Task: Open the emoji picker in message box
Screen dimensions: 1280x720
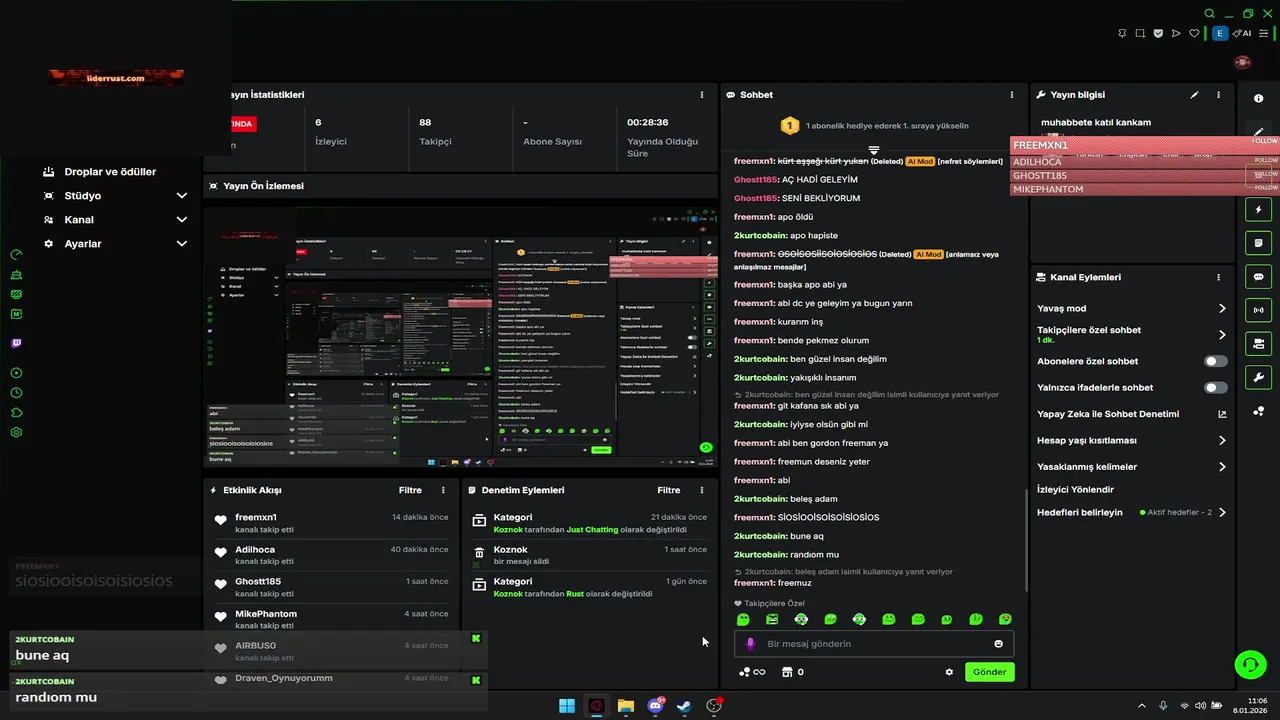Action: (998, 644)
